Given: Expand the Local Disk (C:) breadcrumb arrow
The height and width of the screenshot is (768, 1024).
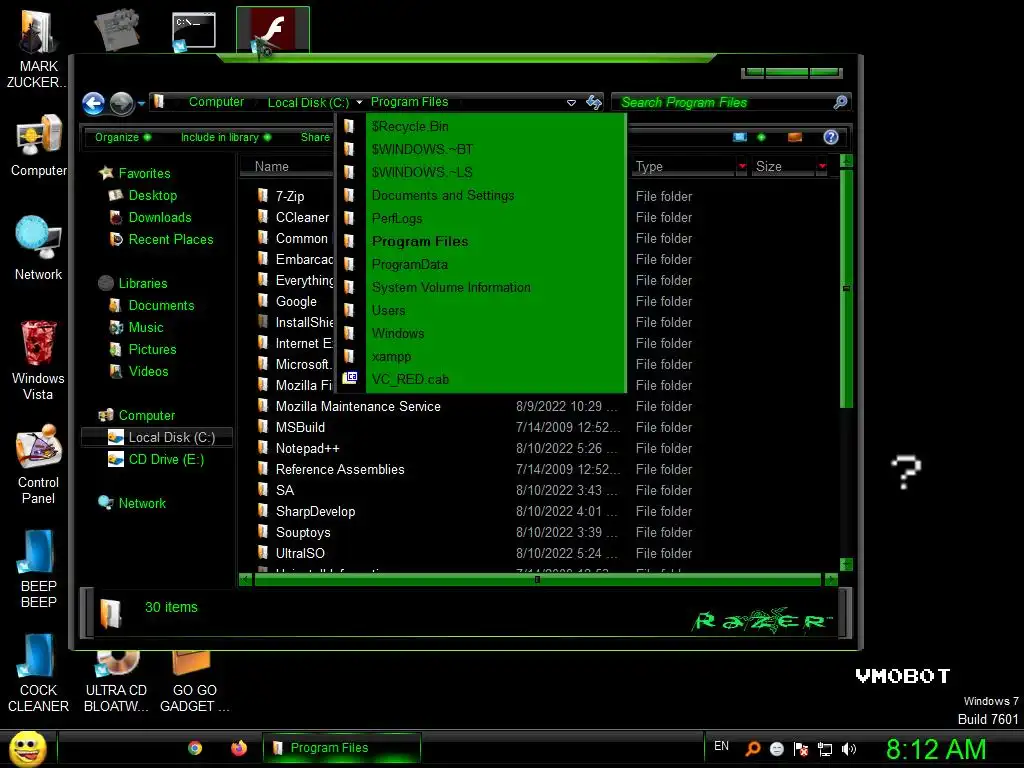Looking at the screenshot, I should [x=359, y=103].
